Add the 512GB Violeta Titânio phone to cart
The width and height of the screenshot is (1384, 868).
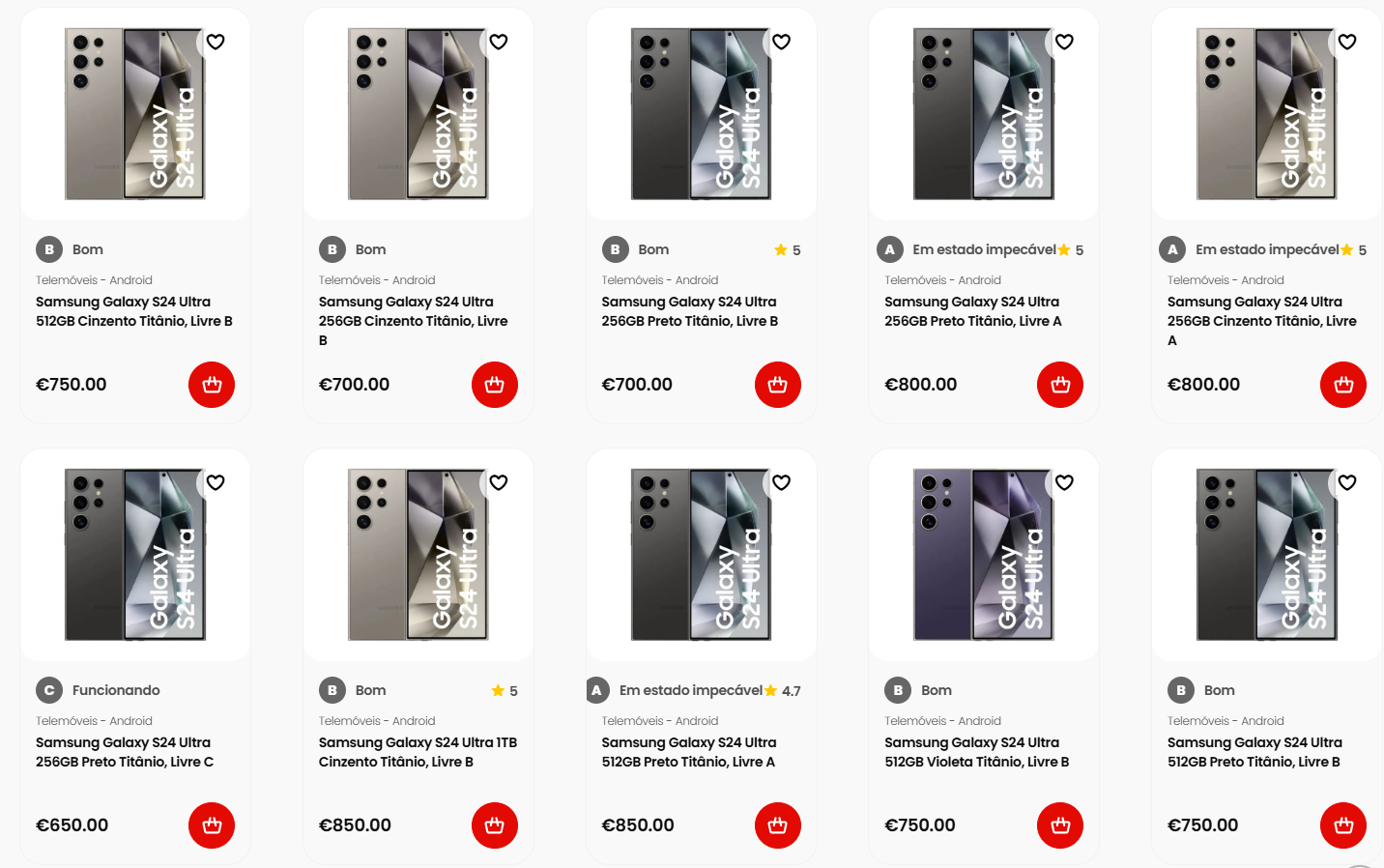tap(1060, 825)
